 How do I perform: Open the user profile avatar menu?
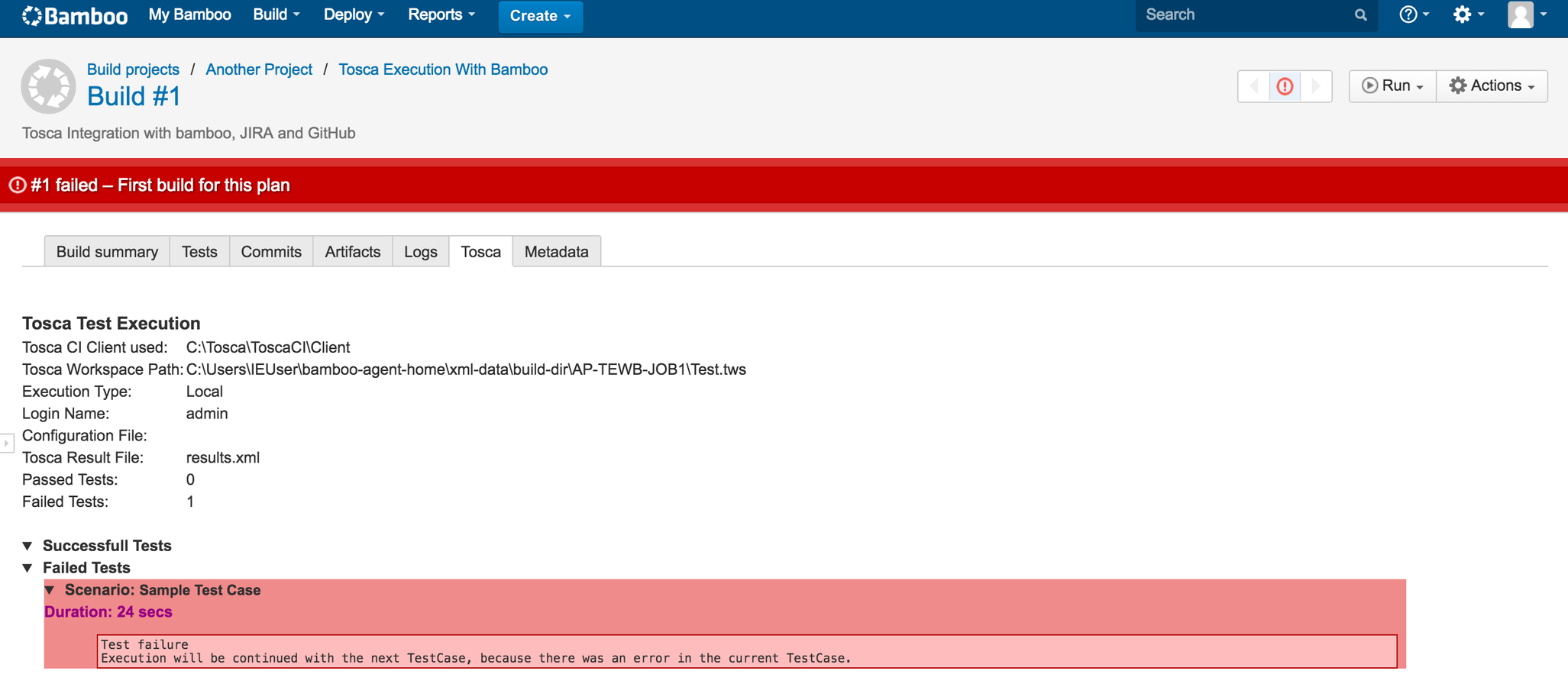pos(1527,15)
